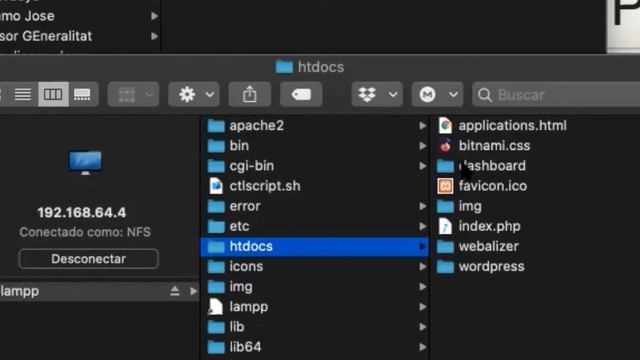
Task: Open the gear action menu
Action: pos(194,95)
